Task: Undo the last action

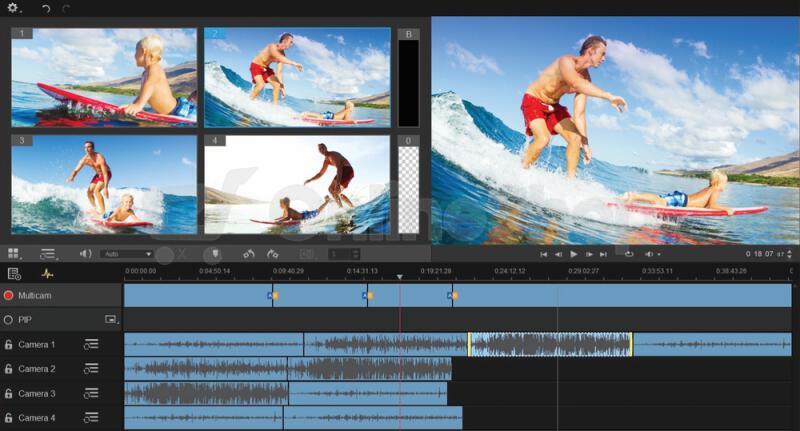Action: point(46,8)
